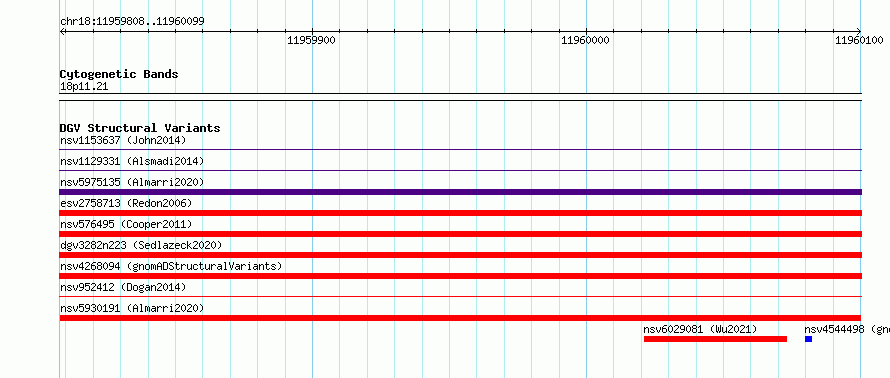Click the chr18:11959808..11960099 region label
This screenshot has width=890, height=378.
pyautogui.click(x=132, y=22)
